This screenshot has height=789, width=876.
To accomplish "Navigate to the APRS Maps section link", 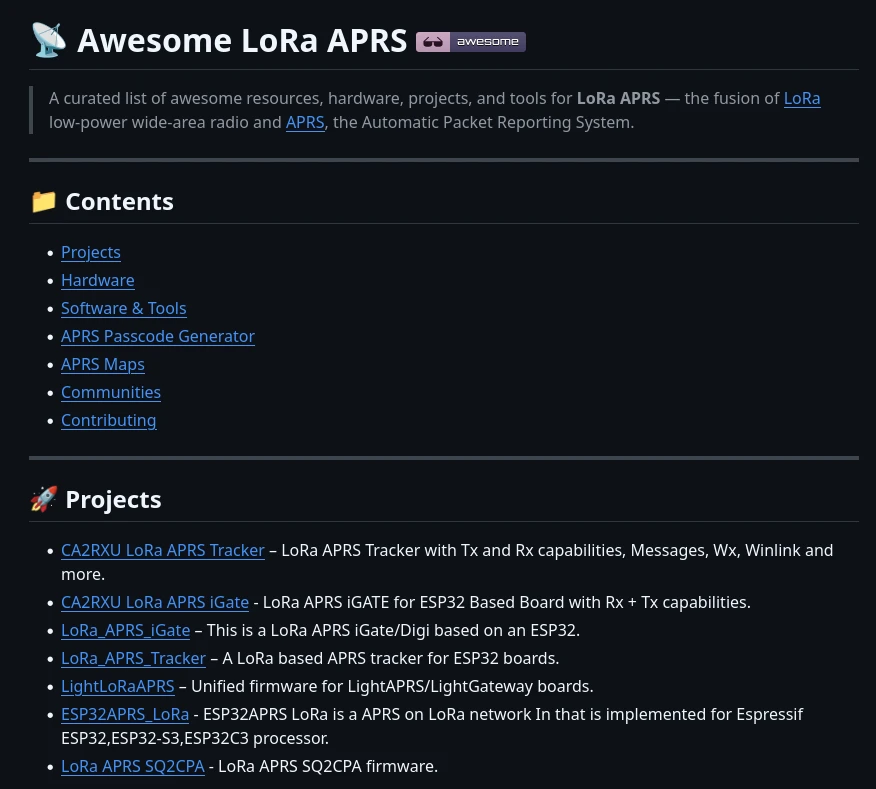I will click(103, 364).
